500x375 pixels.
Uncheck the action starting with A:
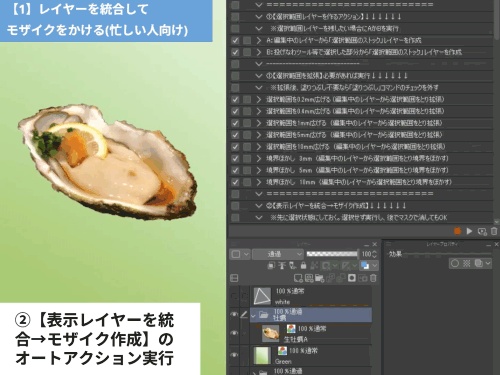235,40
